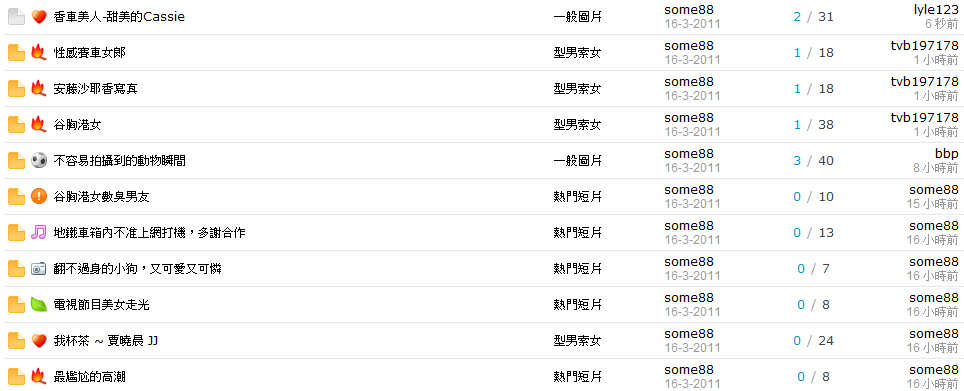The width and height of the screenshot is (964, 391).
Task: Open last poster bbp's profile
Action: pyautogui.click(x=947, y=154)
